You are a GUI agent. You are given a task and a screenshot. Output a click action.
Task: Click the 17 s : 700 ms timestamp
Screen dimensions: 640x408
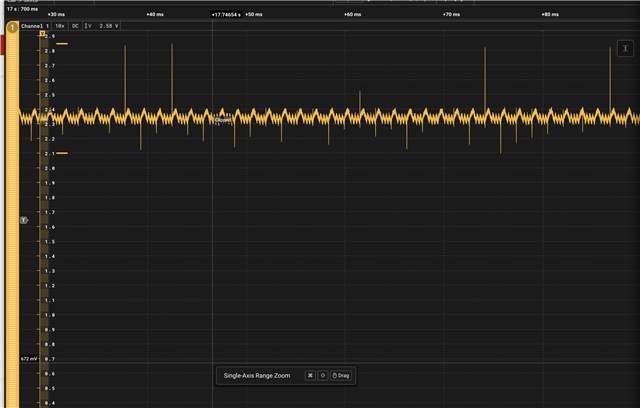(22, 9)
